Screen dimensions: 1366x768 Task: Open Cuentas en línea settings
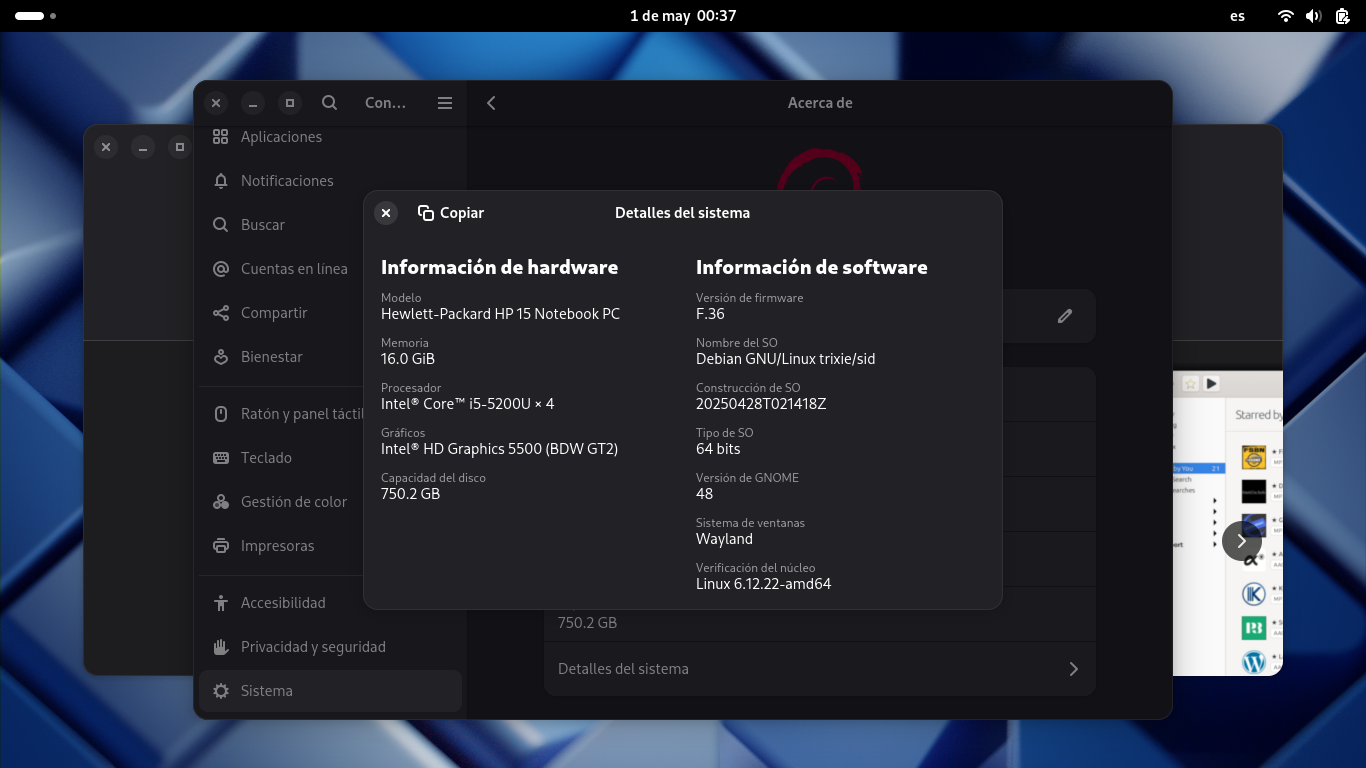tap(330, 269)
